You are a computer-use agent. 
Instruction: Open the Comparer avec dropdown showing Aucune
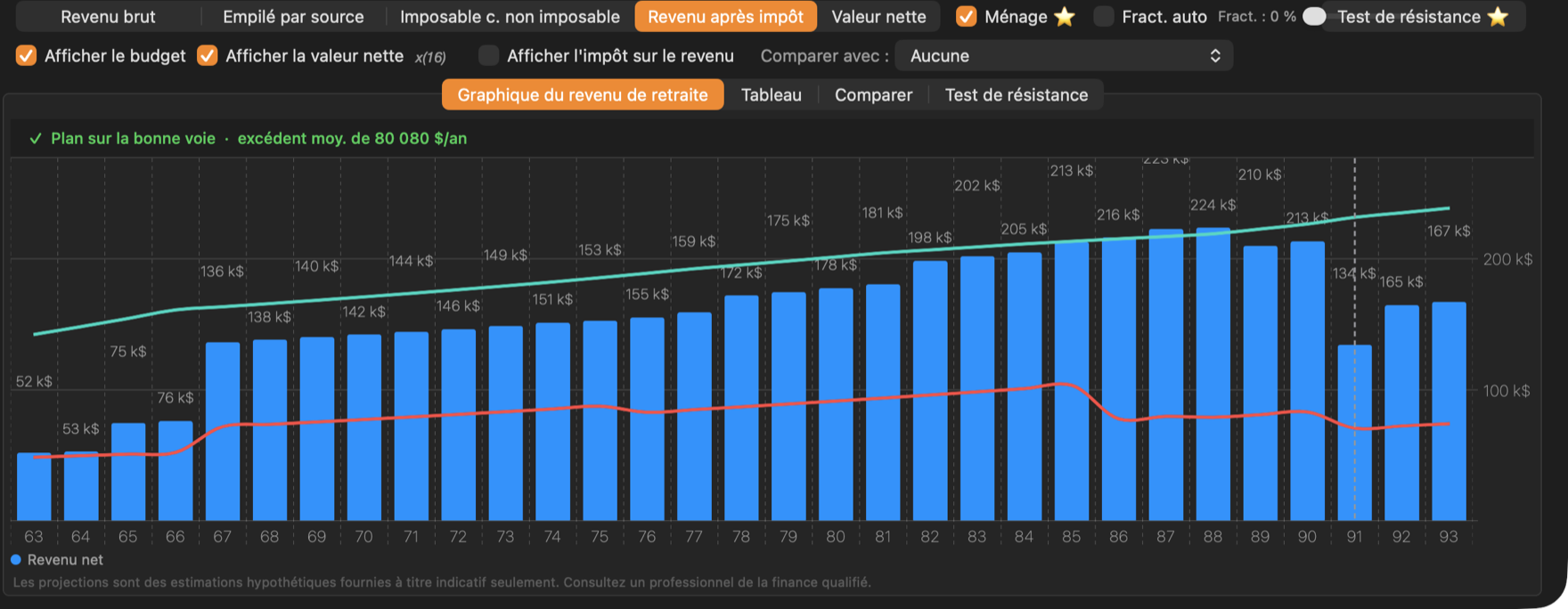pyautogui.click(x=1064, y=56)
